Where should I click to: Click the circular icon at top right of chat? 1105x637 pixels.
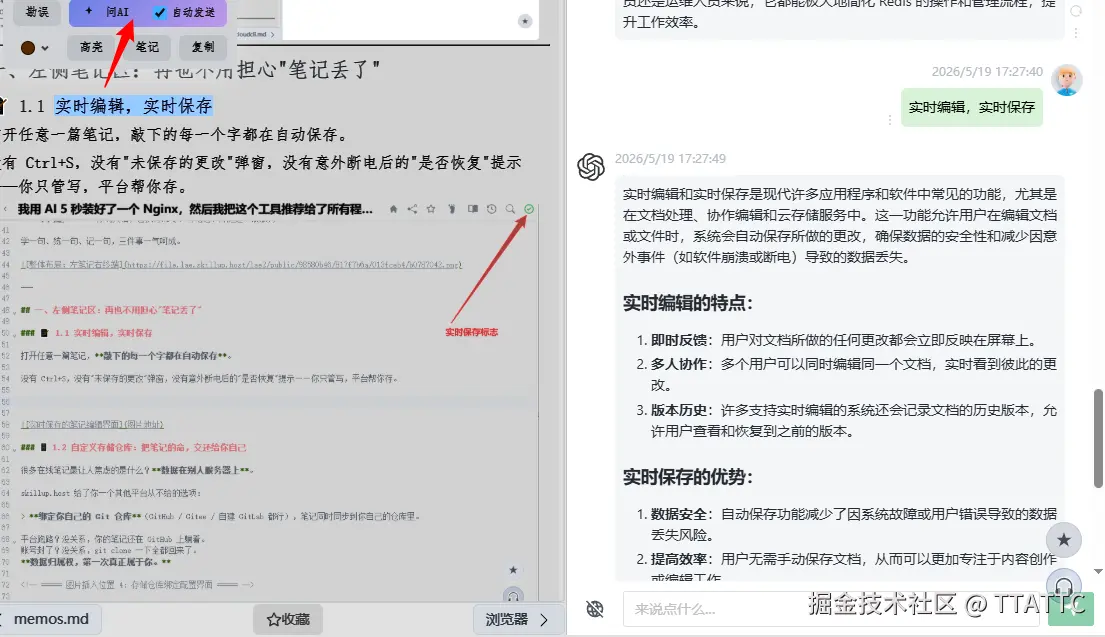(1076, 11)
